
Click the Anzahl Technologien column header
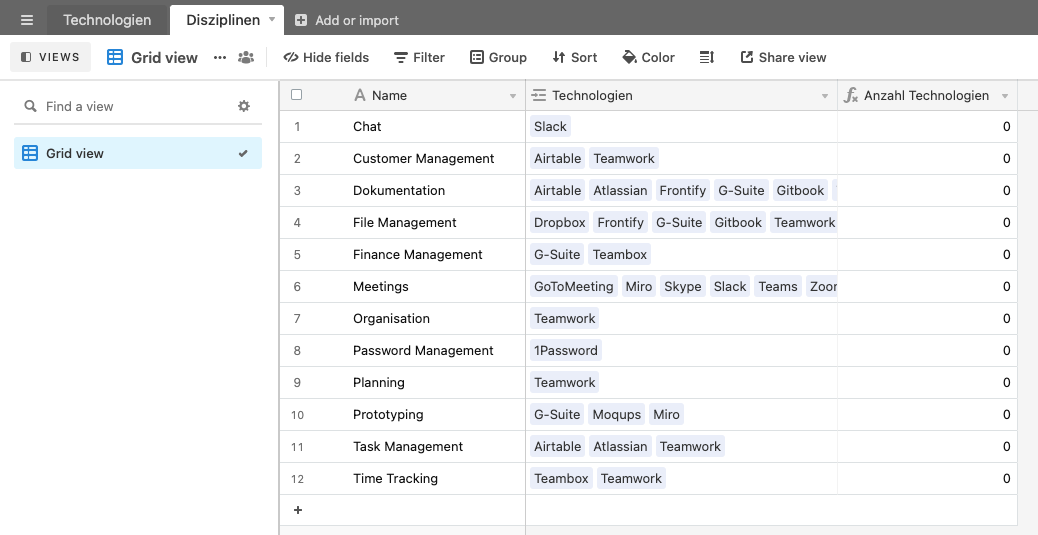pyautogui.click(x=927, y=95)
